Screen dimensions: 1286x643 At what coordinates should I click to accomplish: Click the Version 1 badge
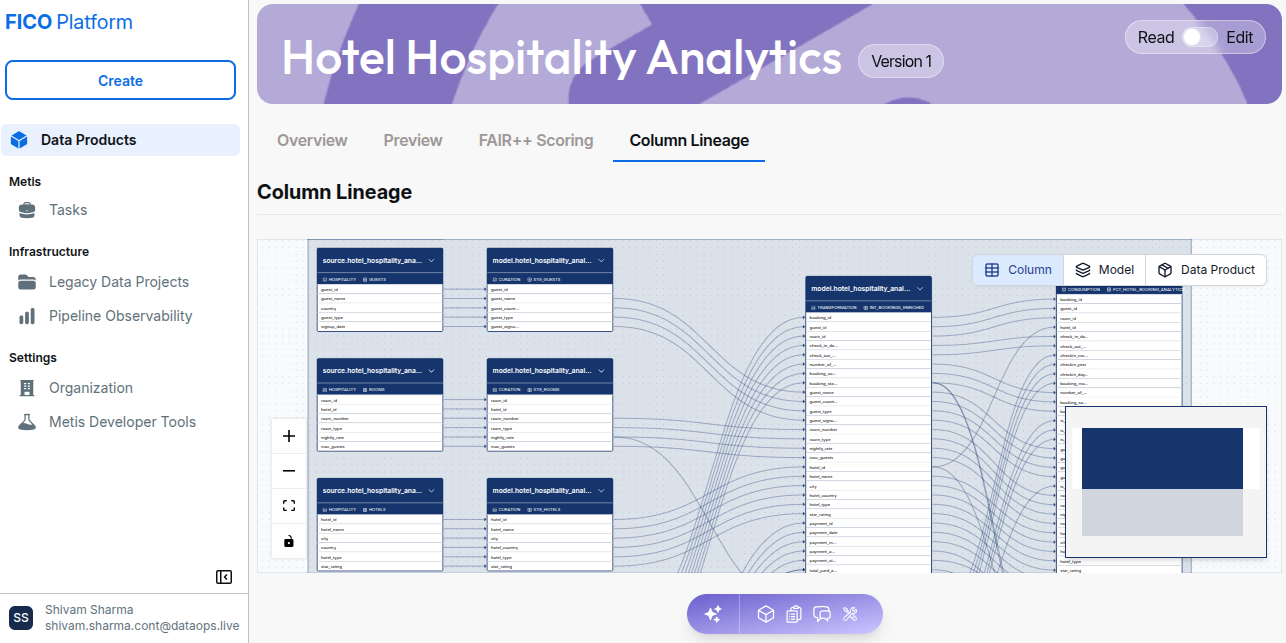tap(901, 61)
